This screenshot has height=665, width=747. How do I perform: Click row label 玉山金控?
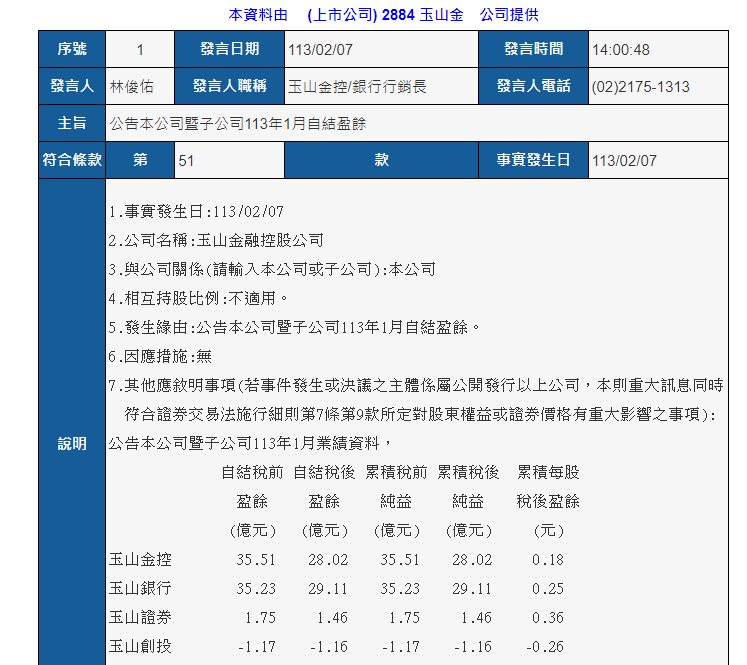(140, 560)
